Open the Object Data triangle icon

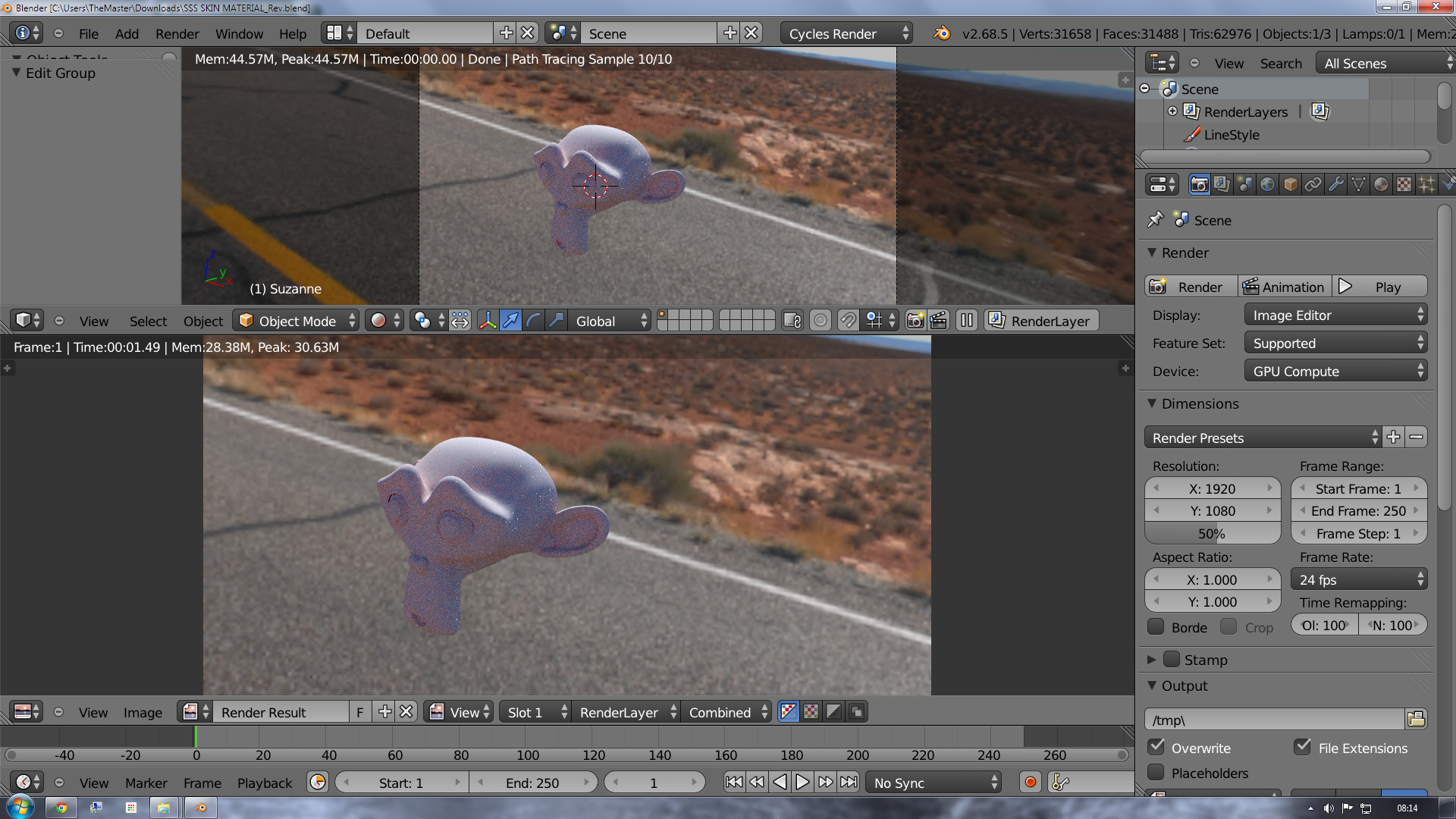pyautogui.click(x=1358, y=184)
